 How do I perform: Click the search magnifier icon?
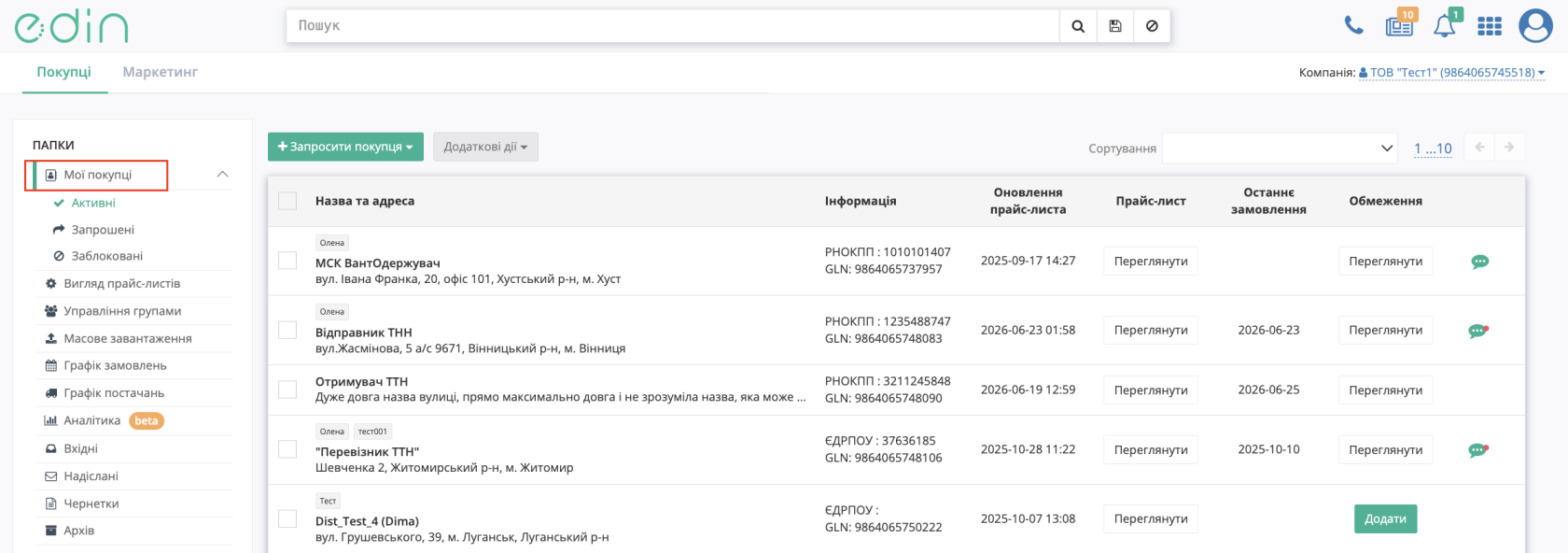click(x=1078, y=26)
